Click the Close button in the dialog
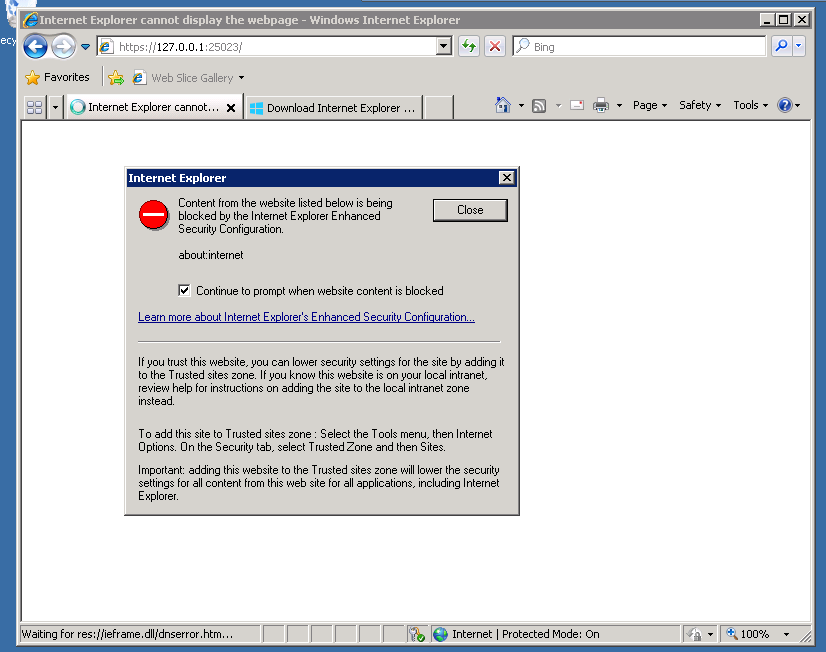Viewport: 826px width, 652px height. click(x=470, y=210)
